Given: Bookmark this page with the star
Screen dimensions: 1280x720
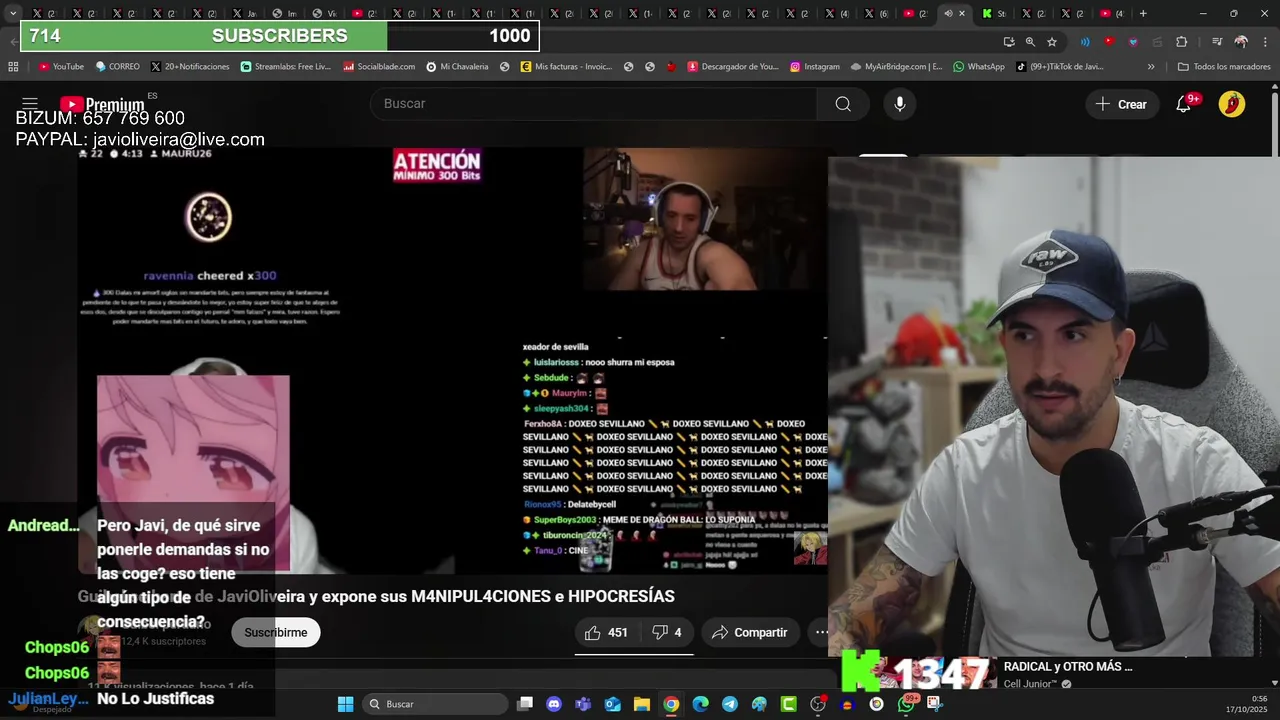Looking at the screenshot, I should tap(1052, 42).
